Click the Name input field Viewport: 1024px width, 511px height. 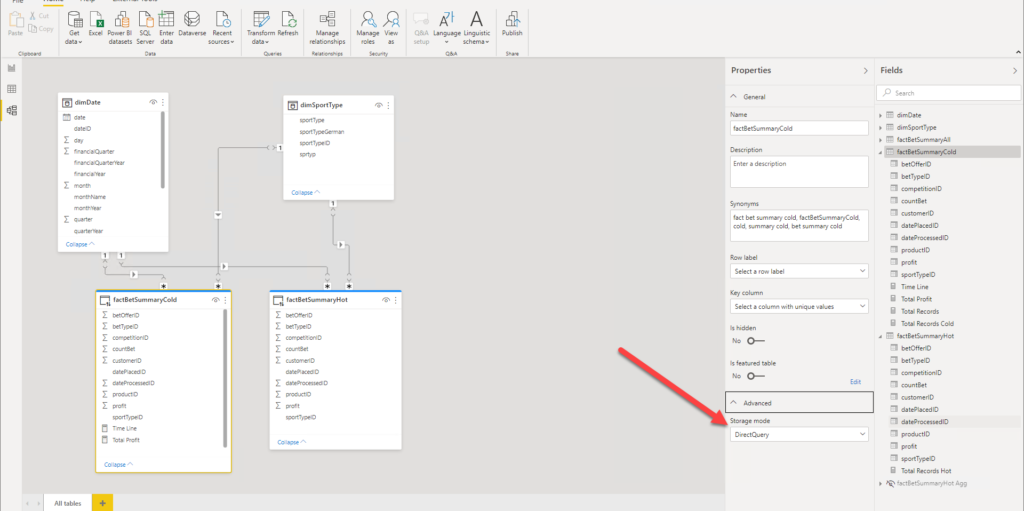(799, 129)
